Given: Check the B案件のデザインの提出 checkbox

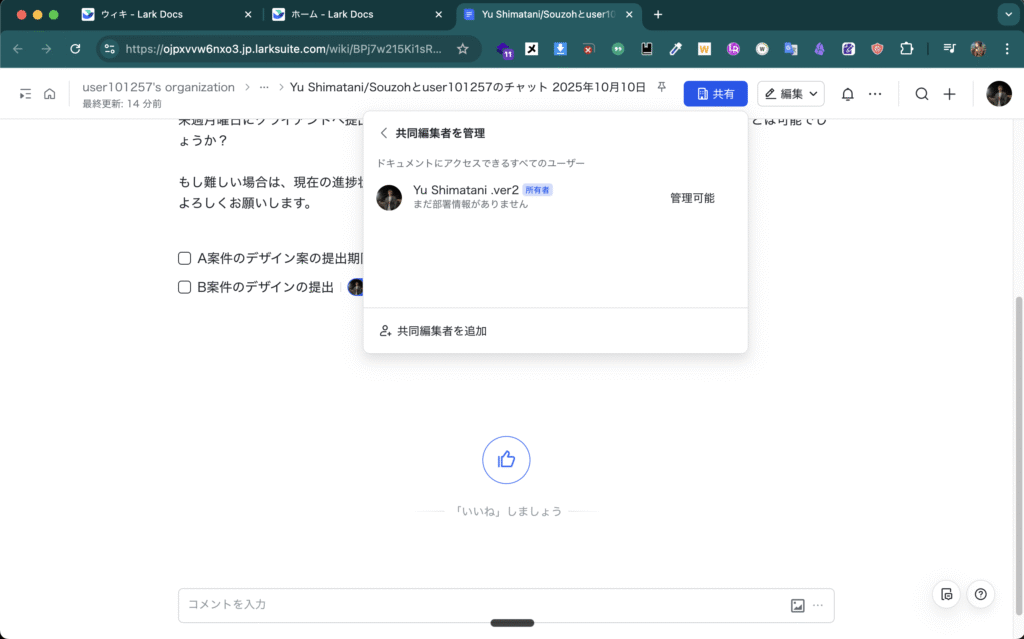Looking at the screenshot, I should 184,287.
